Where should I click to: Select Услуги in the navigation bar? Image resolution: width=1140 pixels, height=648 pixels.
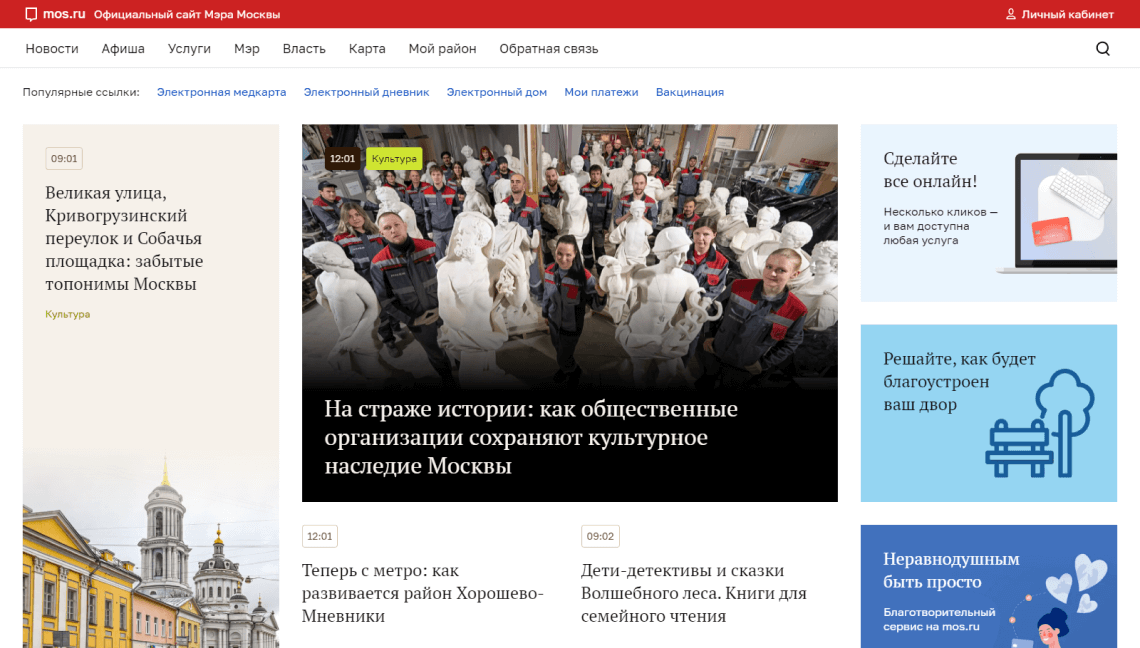(189, 49)
